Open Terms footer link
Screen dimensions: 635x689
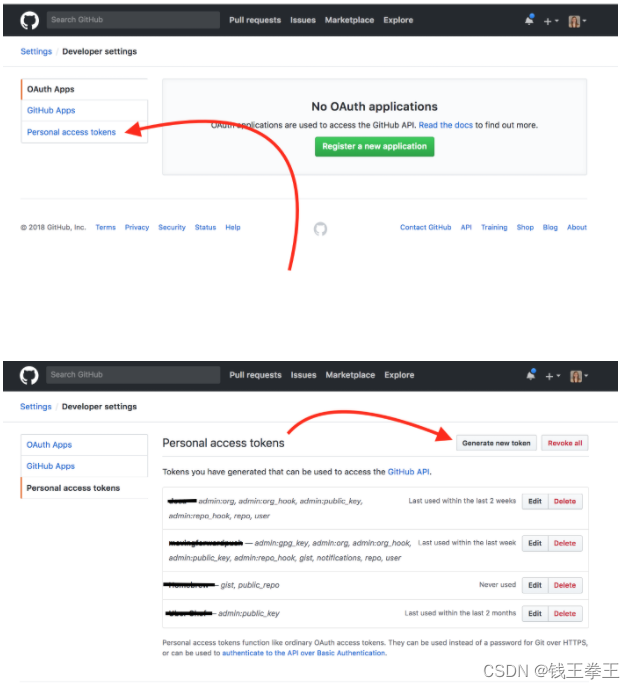pos(105,228)
